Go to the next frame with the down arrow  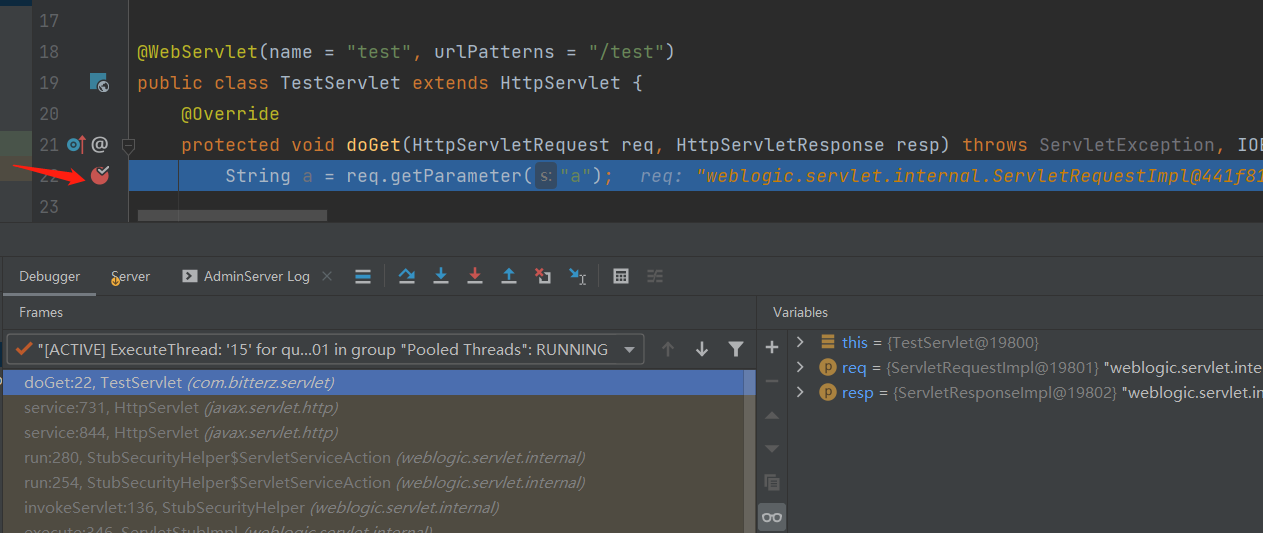point(702,349)
